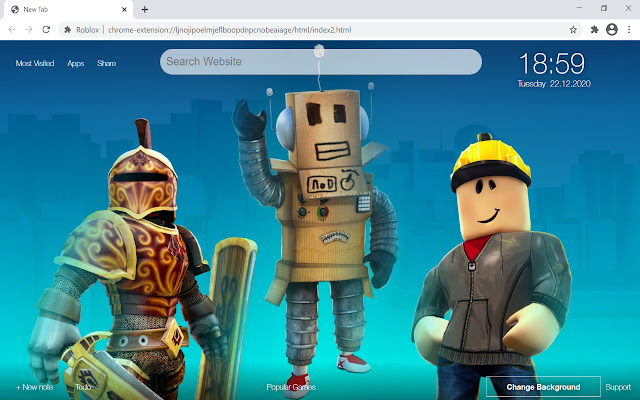Add a note with + New note
Screen dimensions: 640x400
click(x=35, y=387)
